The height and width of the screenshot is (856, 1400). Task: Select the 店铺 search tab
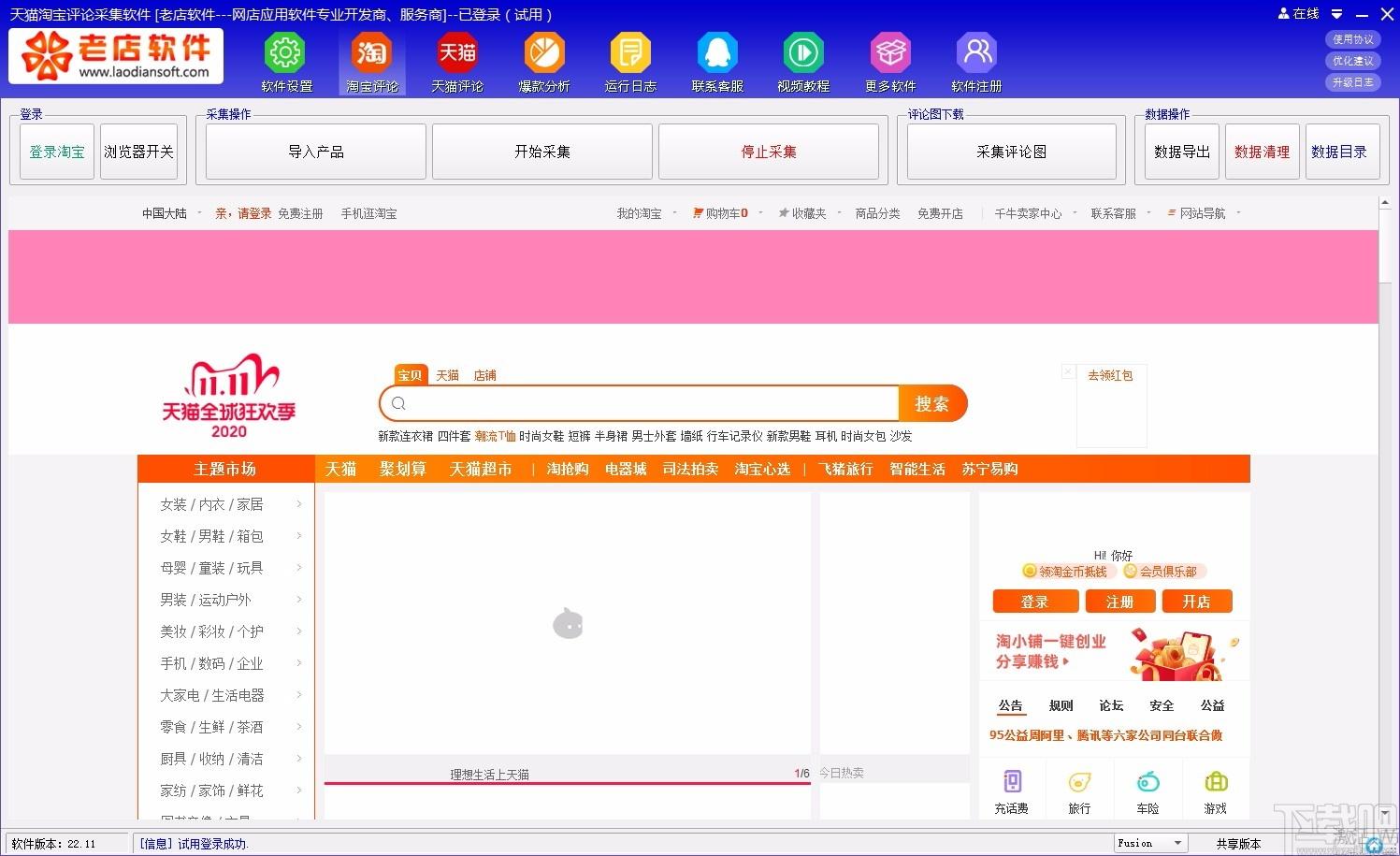pos(484,375)
